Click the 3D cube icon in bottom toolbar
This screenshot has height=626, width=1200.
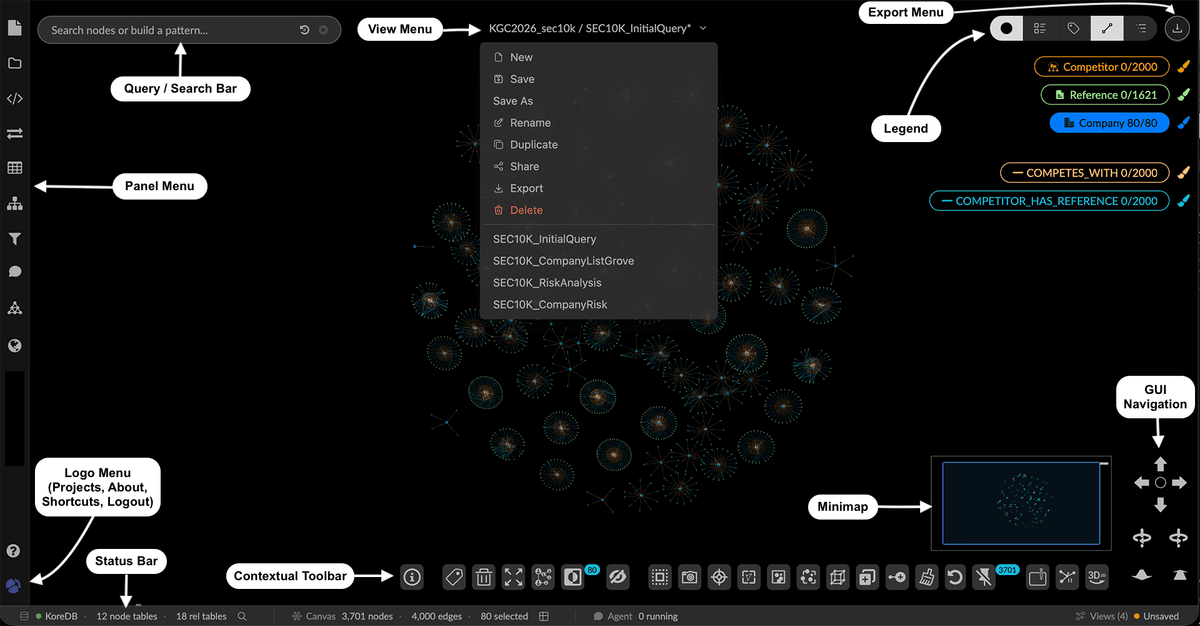pos(838,577)
